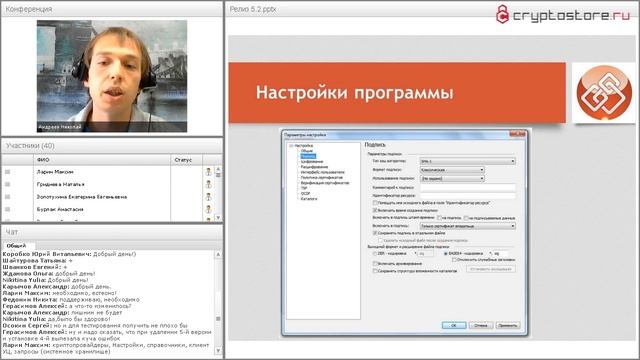Uncheck 'Сохранять подпись в отдельном файле'
640x360 pixels.
375,233
